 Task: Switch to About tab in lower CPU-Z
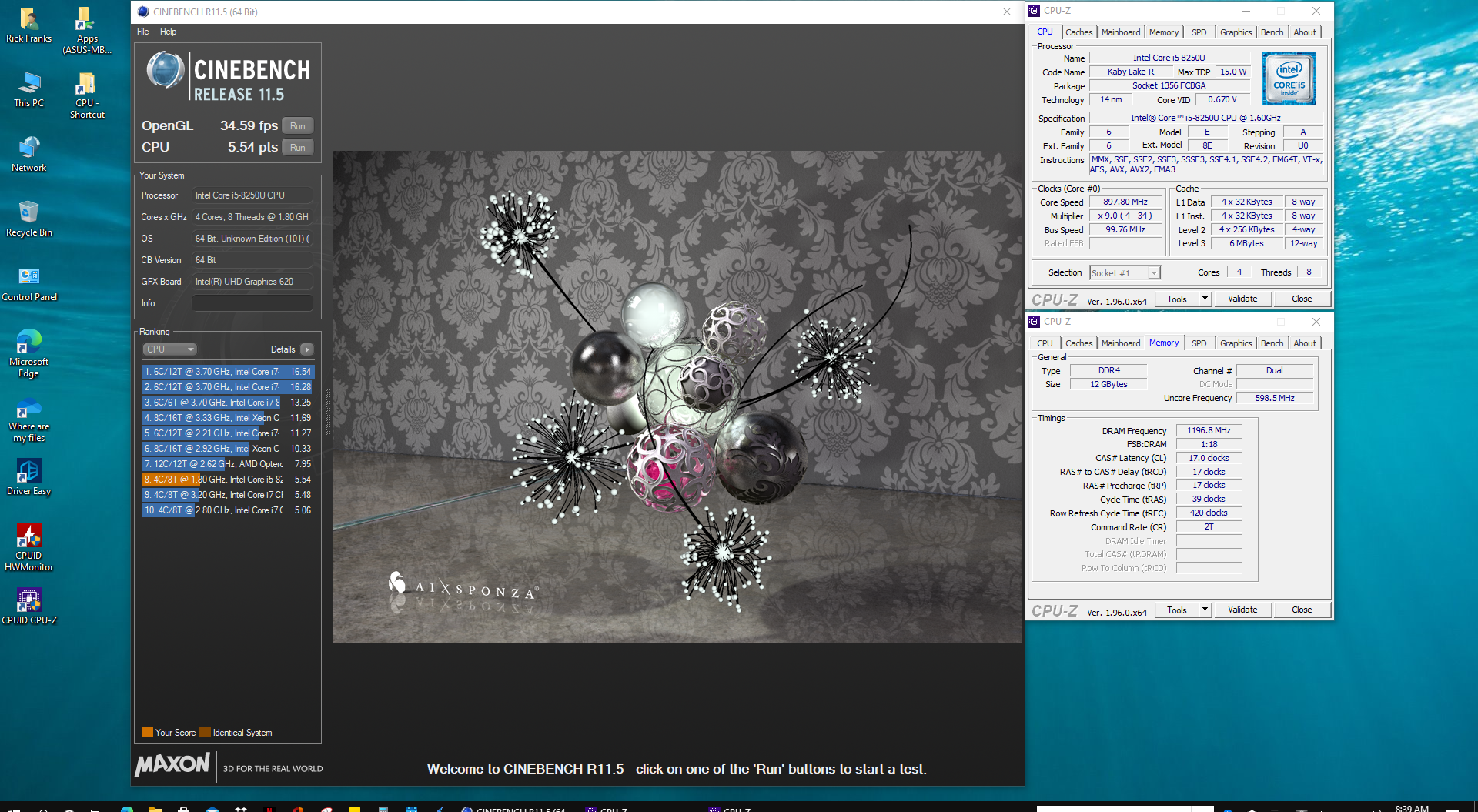[x=1304, y=343]
